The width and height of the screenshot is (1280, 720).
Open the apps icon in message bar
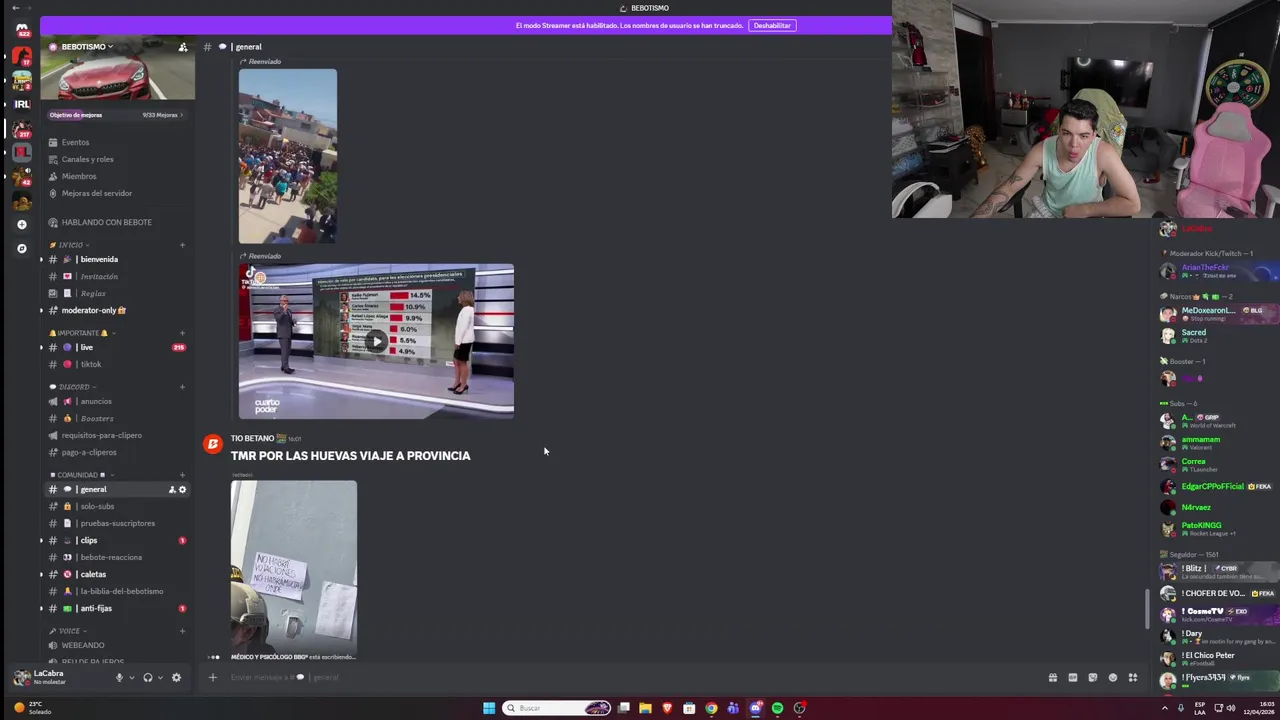[1132, 677]
